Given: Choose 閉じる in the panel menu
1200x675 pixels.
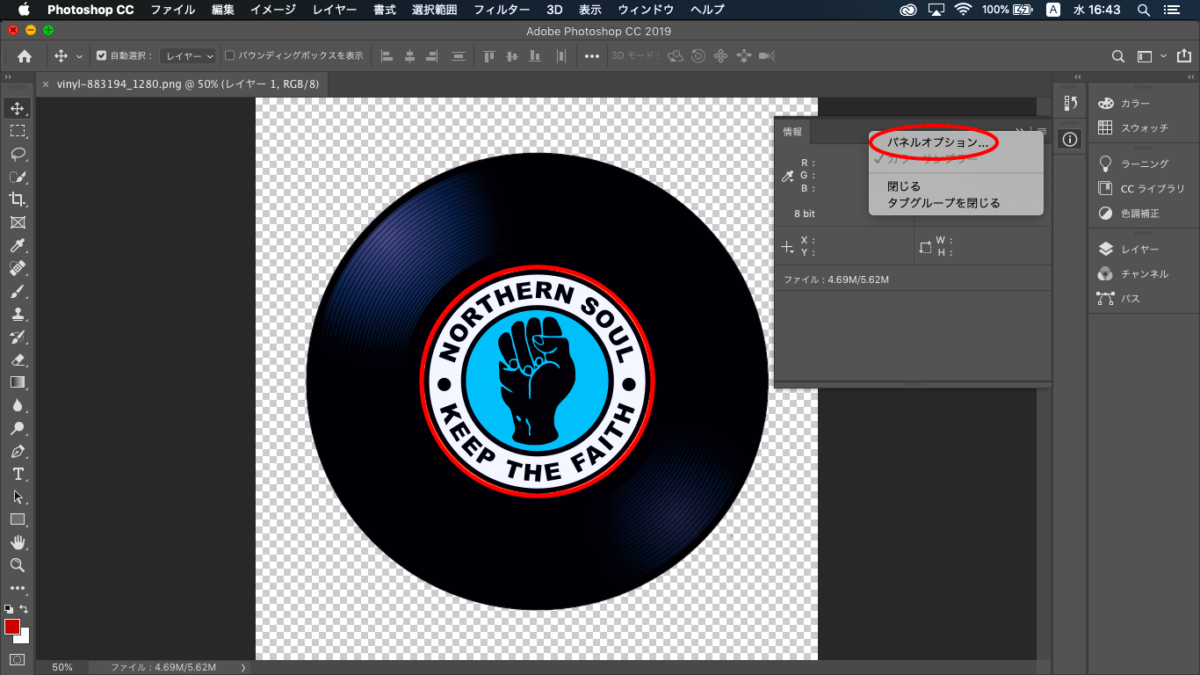Looking at the screenshot, I should coord(904,186).
